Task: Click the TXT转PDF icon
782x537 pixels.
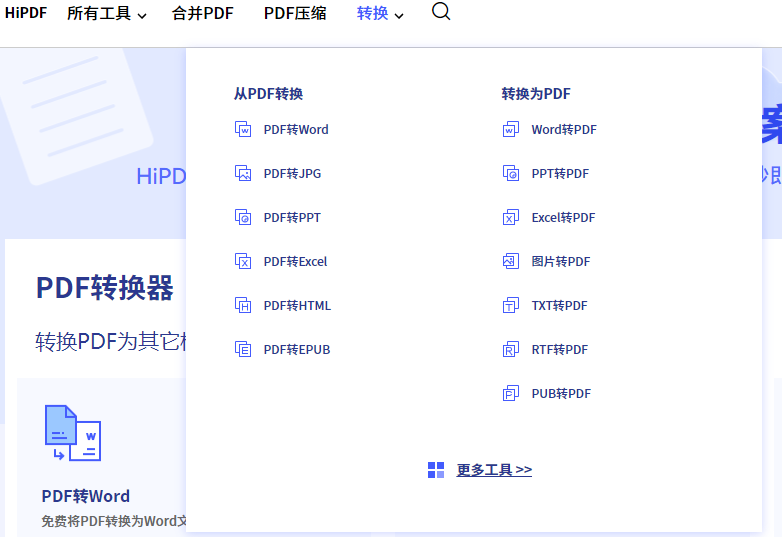Action: 511,305
